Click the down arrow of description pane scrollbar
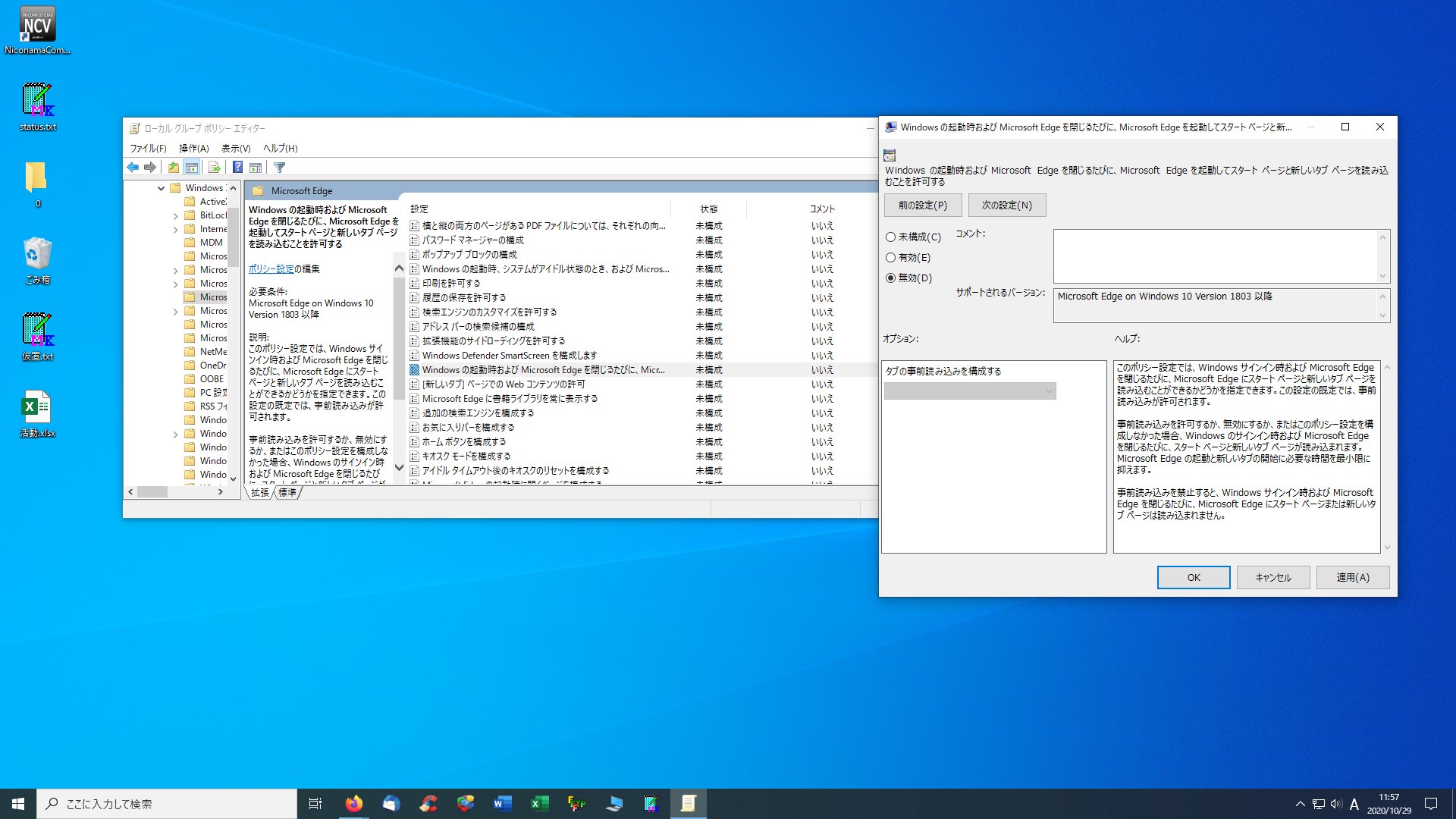This screenshot has height=819, width=1456. [399, 468]
